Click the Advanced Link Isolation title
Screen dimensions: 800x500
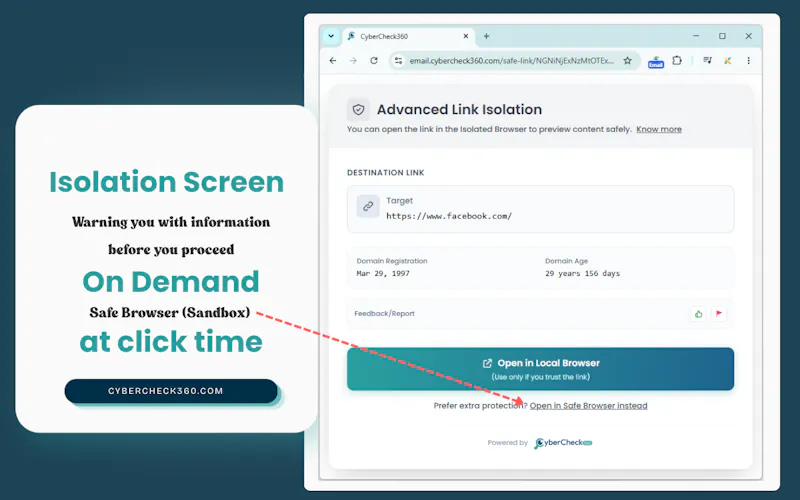459,109
